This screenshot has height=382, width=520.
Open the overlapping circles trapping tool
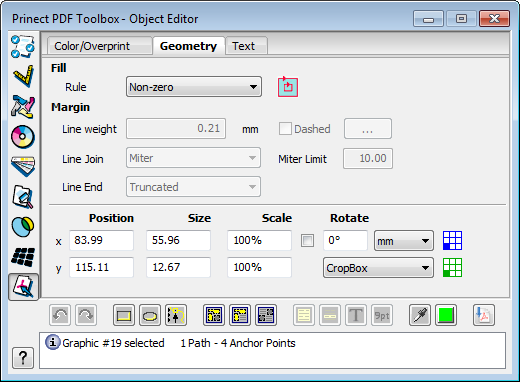pyautogui.click(x=23, y=227)
